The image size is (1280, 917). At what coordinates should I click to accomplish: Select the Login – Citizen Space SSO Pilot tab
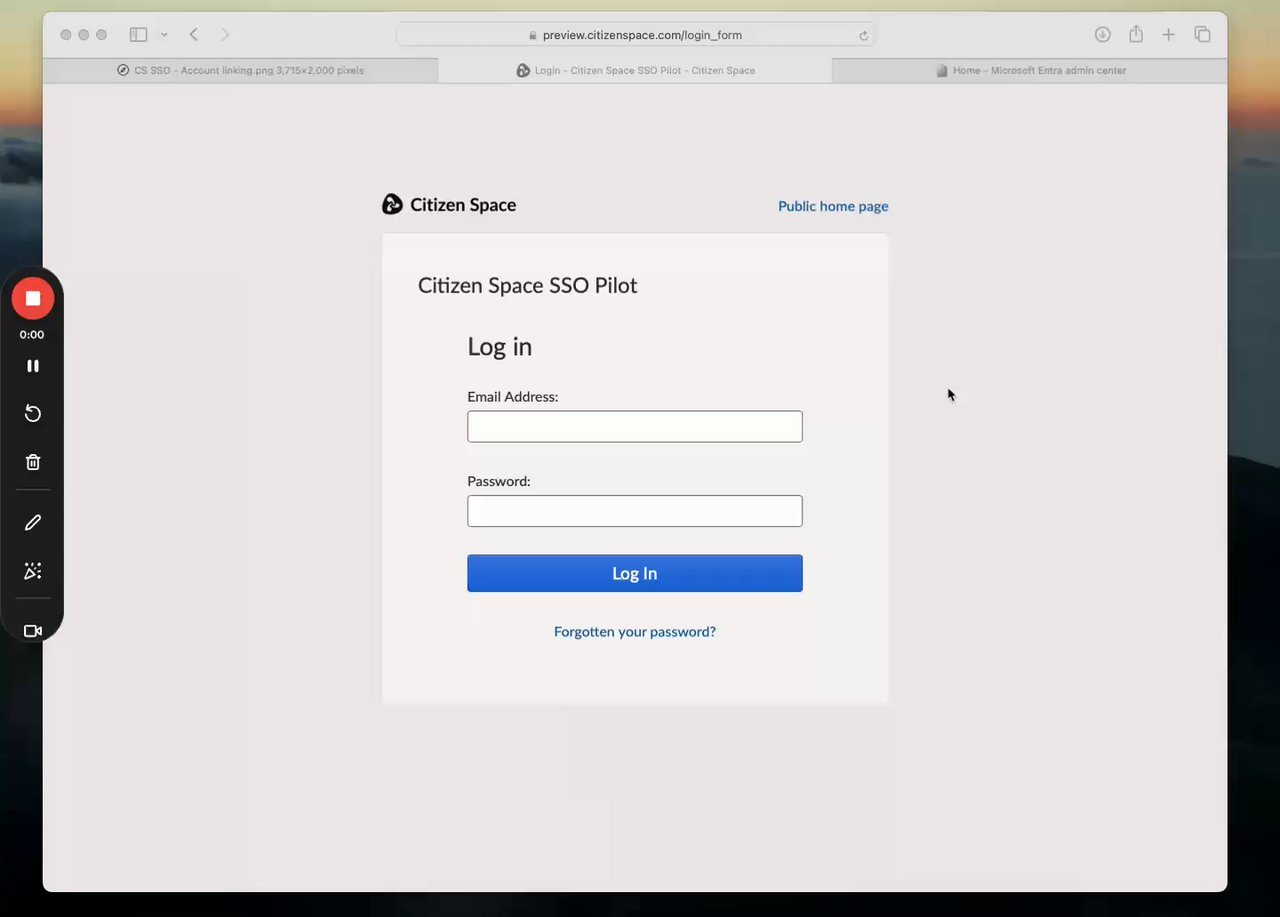coord(635,71)
